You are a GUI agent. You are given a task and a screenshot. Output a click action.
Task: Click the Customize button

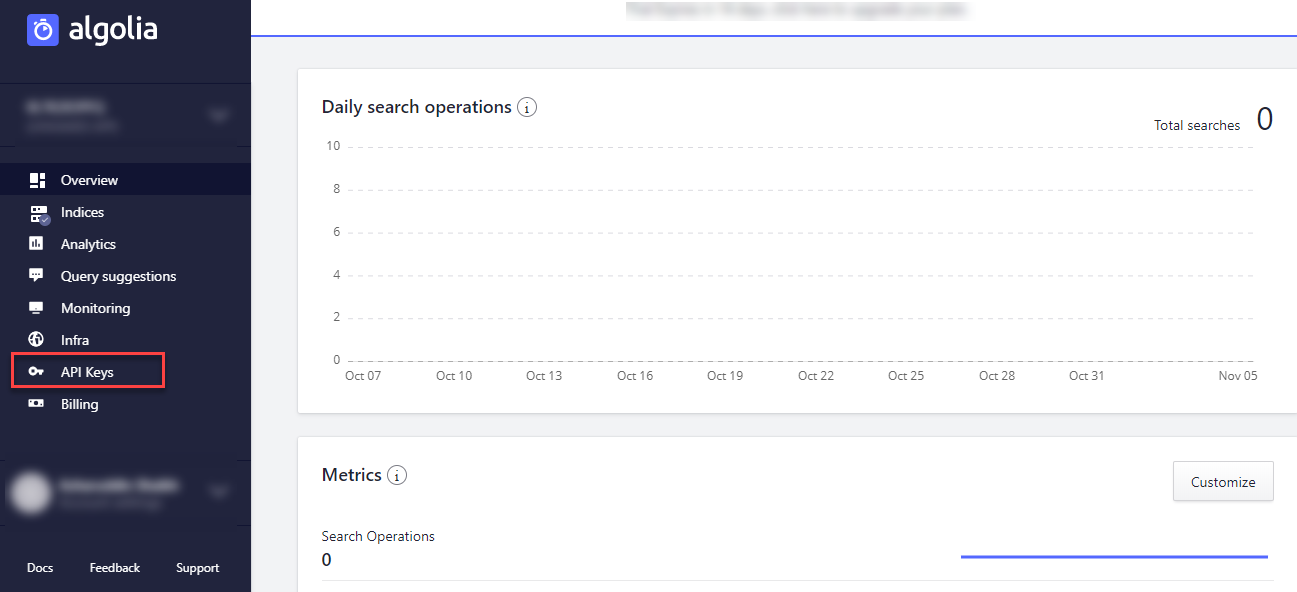(x=1223, y=481)
